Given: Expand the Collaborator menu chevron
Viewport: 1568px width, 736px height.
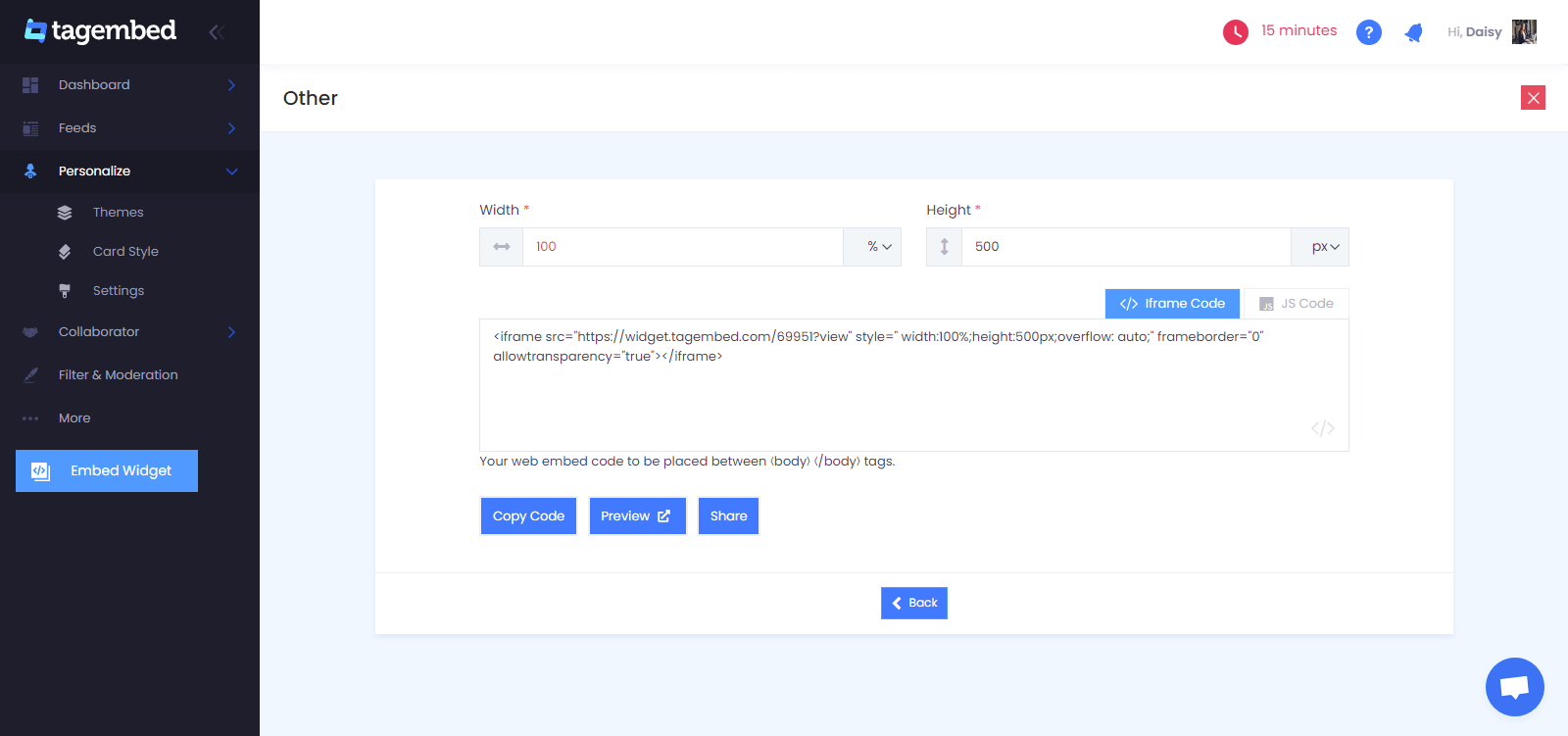Looking at the screenshot, I should (232, 332).
